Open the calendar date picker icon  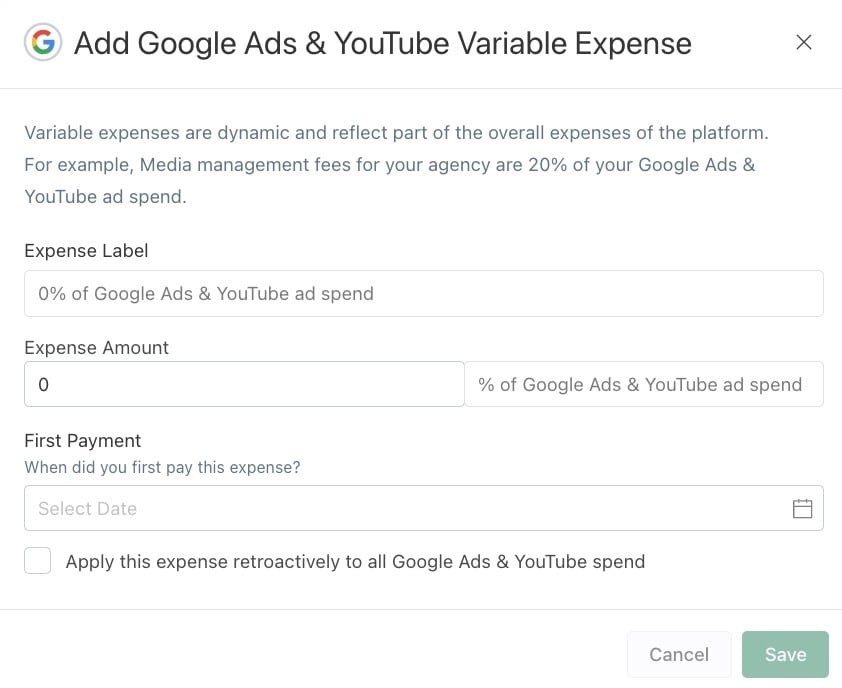[x=802, y=508]
